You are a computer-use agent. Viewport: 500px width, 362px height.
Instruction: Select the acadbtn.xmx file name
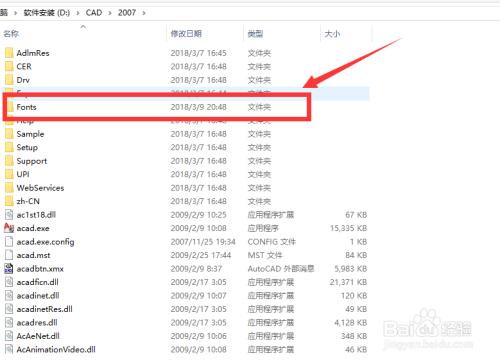tap(40, 269)
